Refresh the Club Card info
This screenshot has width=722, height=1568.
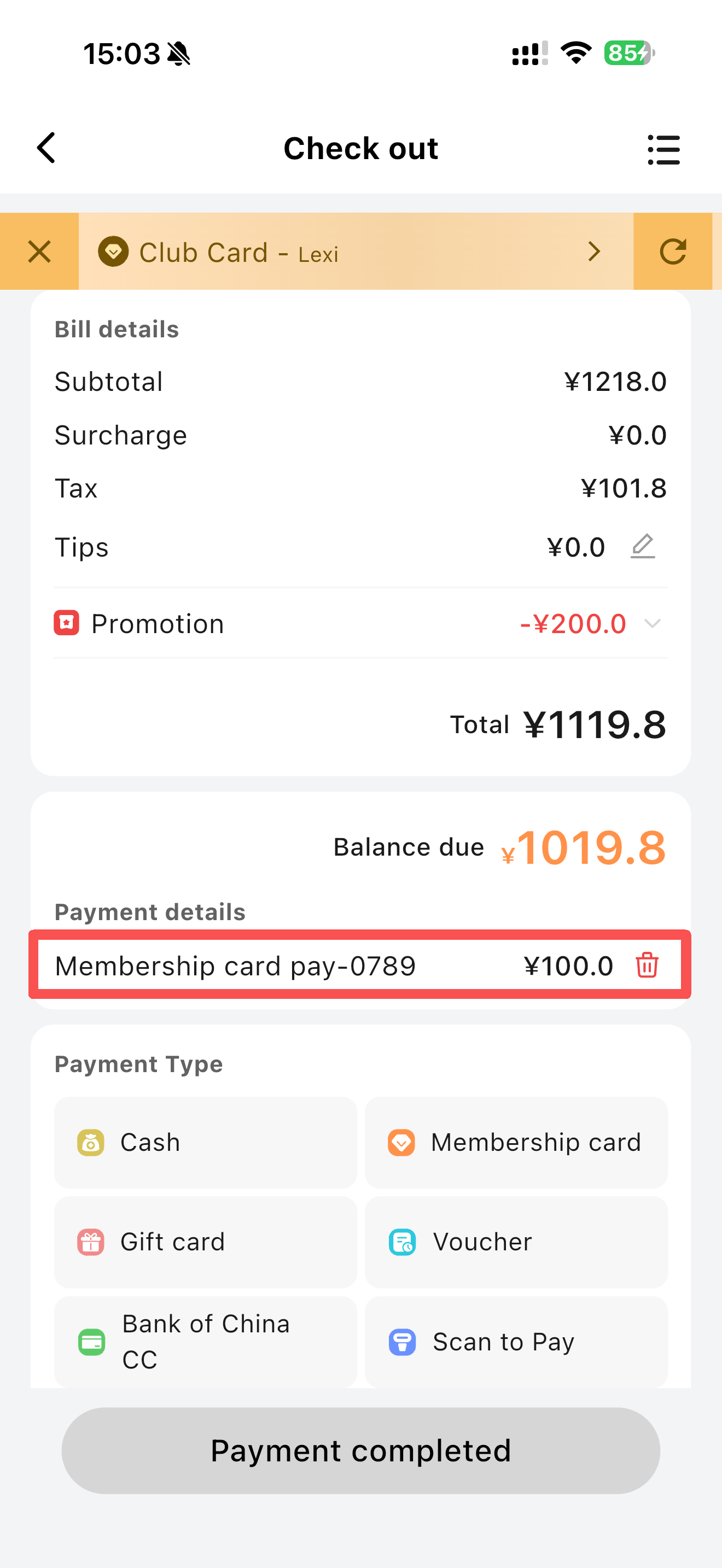coord(673,251)
